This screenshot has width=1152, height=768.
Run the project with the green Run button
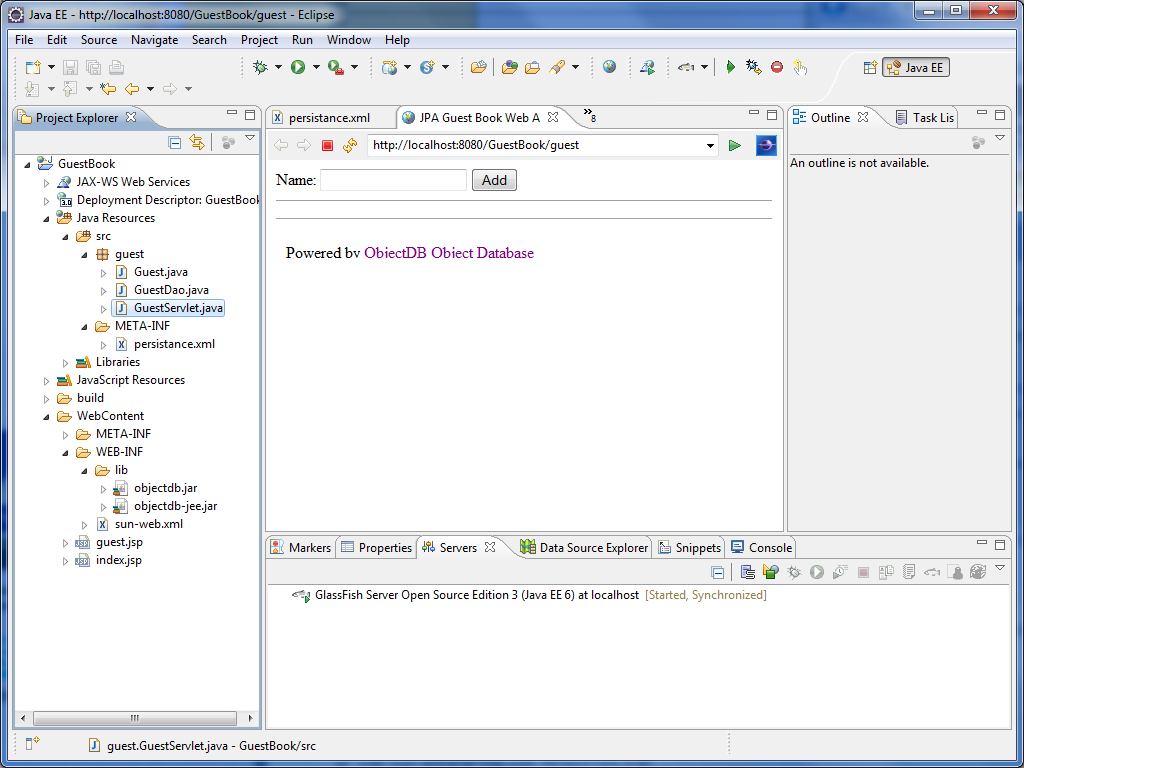click(x=298, y=68)
